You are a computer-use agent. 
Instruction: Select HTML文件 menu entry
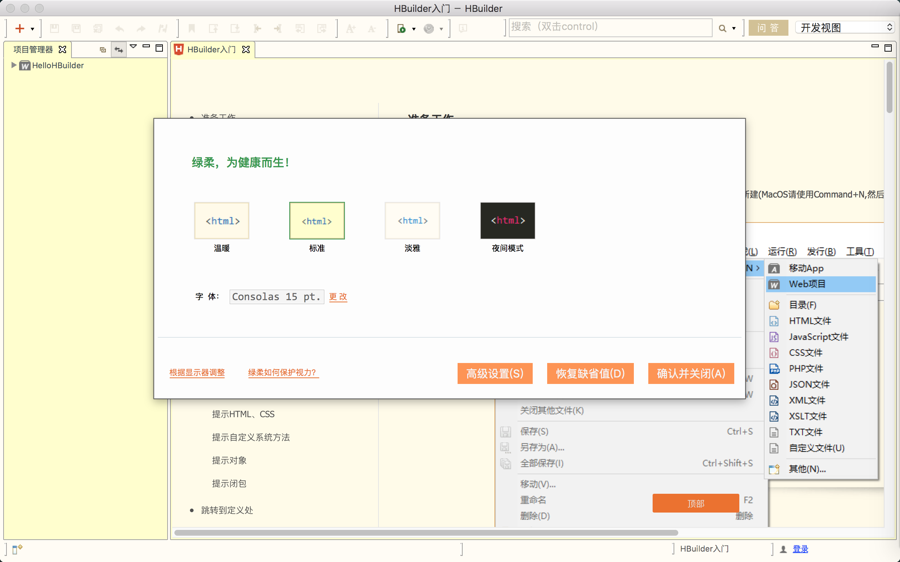(x=821, y=321)
